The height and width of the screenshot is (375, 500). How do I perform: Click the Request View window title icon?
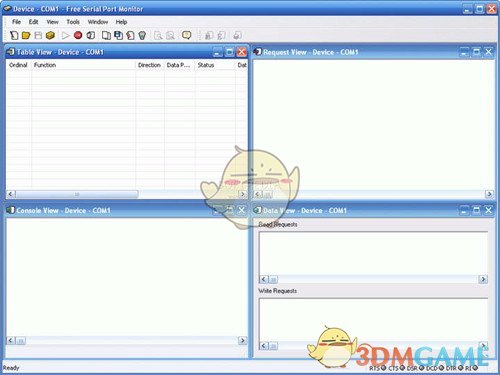257,52
